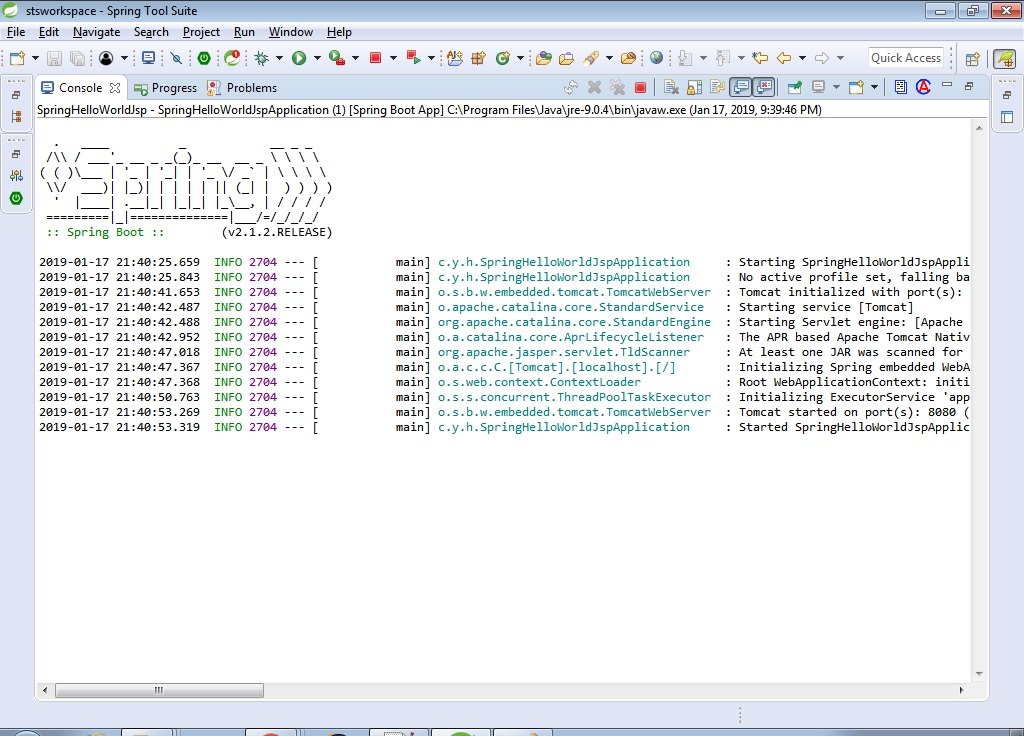The height and width of the screenshot is (736, 1024).
Task: Terminate the process with console red stop button
Action: coord(641,88)
